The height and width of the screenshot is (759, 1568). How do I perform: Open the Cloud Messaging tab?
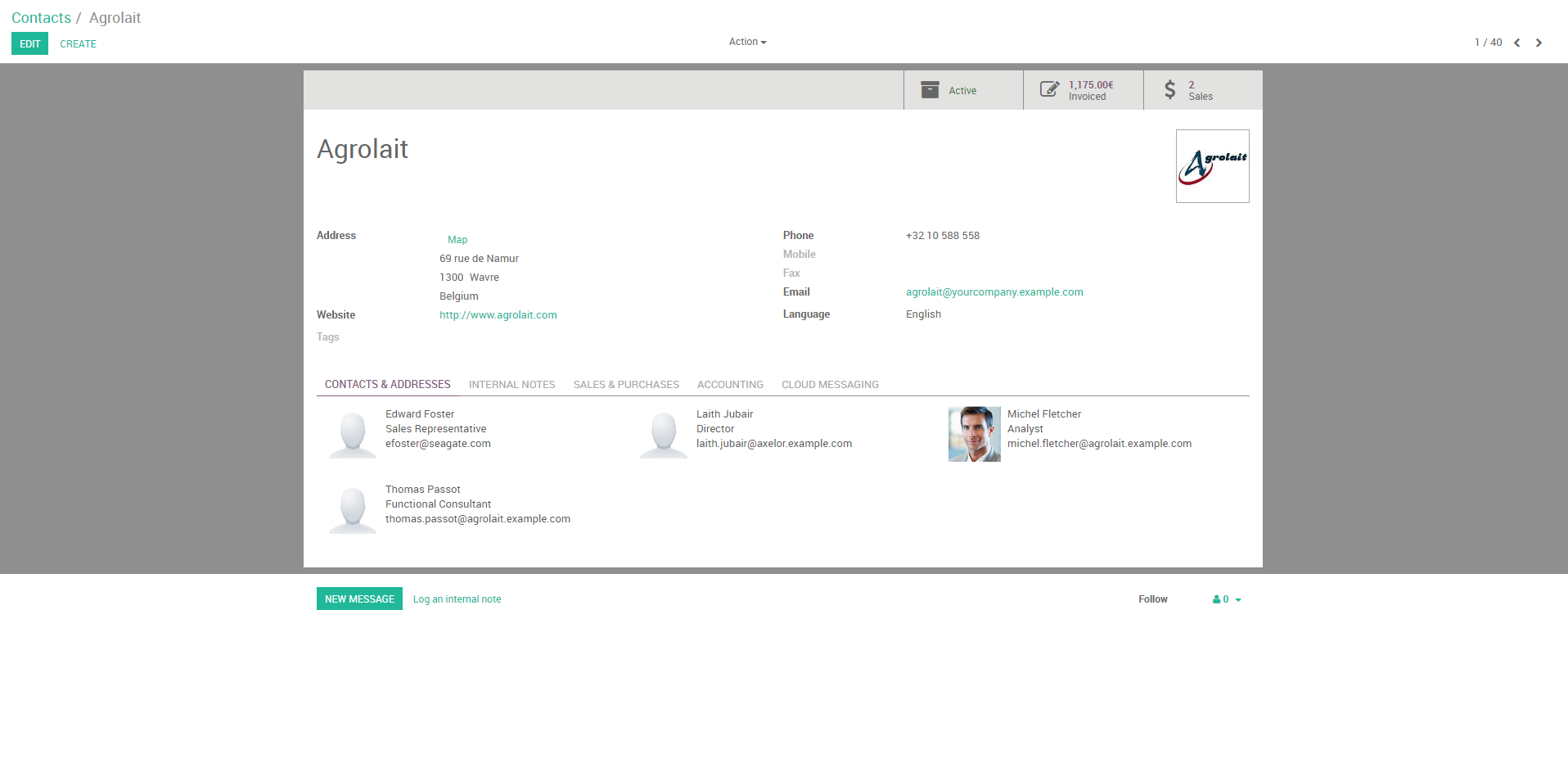click(830, 385)
